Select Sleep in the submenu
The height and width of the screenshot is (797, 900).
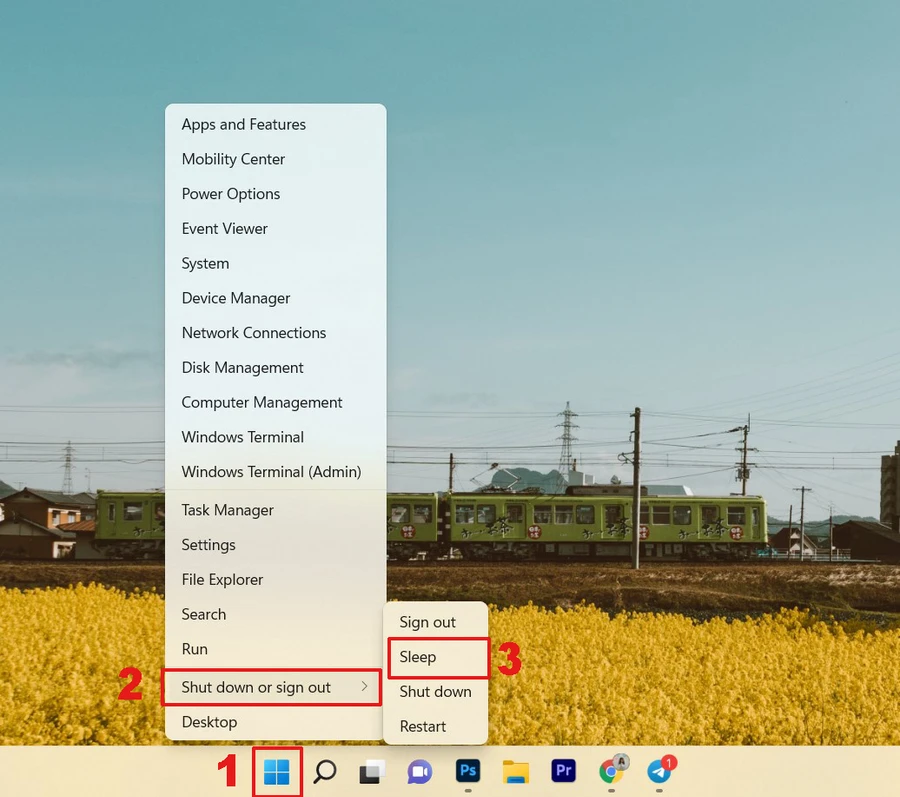click(437, 657)
